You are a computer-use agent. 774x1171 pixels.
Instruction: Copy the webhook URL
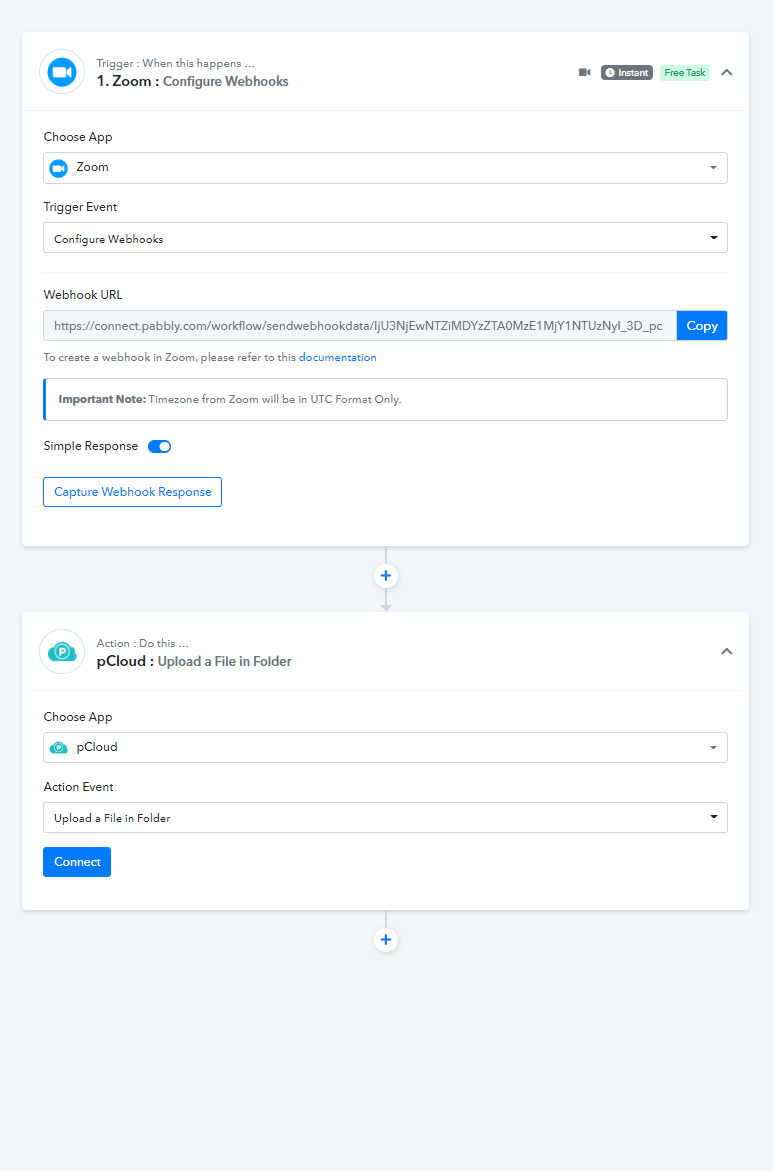click(702, 326)
